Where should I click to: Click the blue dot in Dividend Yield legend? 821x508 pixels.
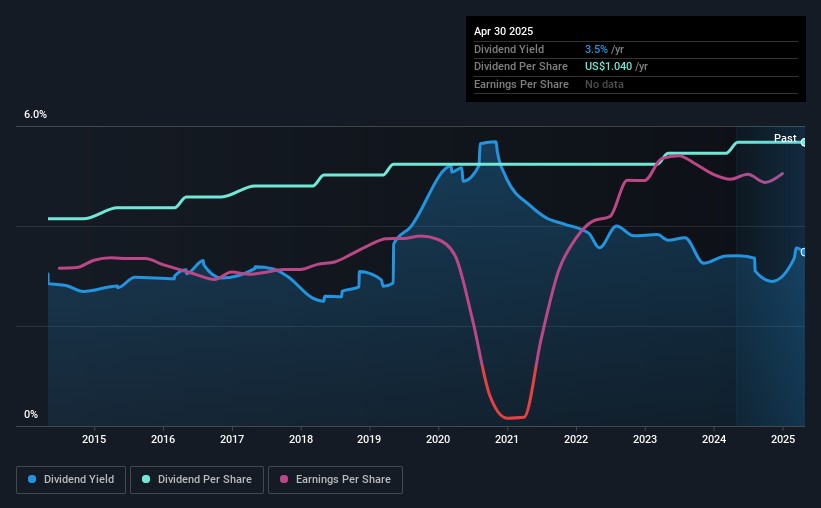(32, 480)
